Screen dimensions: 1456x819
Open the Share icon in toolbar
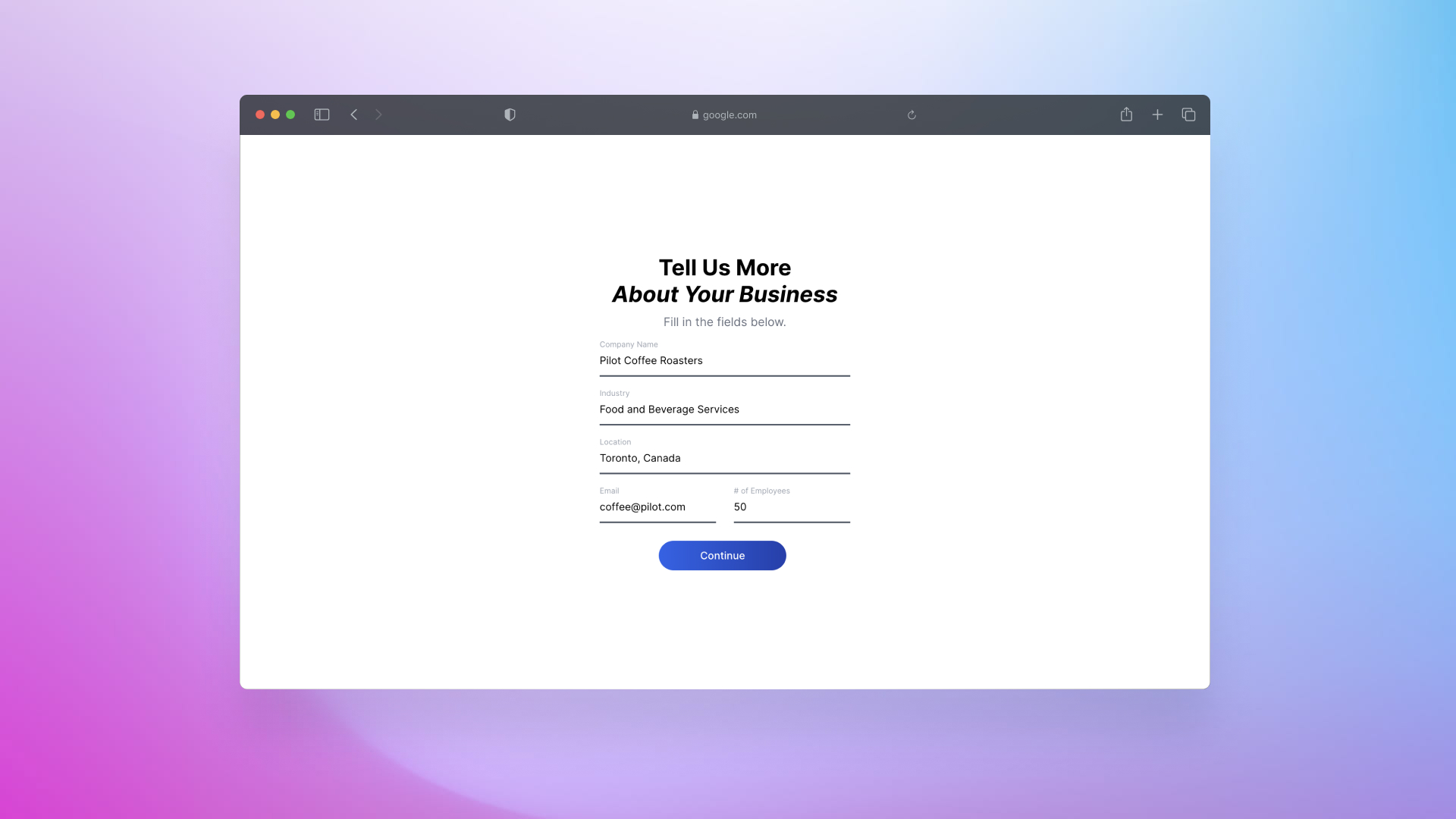pyautogui.click(x=1126, y=115)
